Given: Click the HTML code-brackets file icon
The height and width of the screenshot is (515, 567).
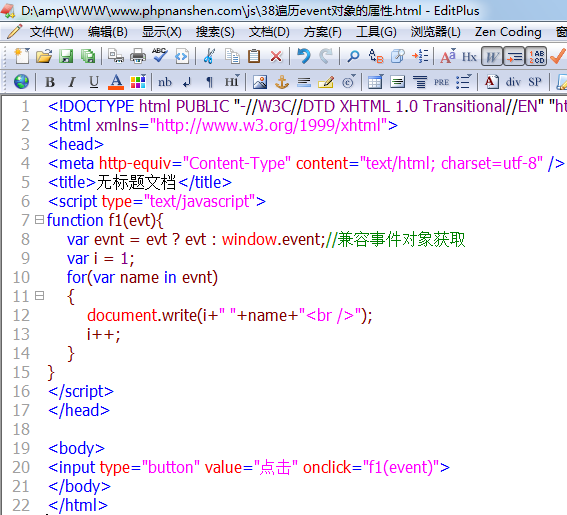Looking at the screenshot, I should click(182, 56).
